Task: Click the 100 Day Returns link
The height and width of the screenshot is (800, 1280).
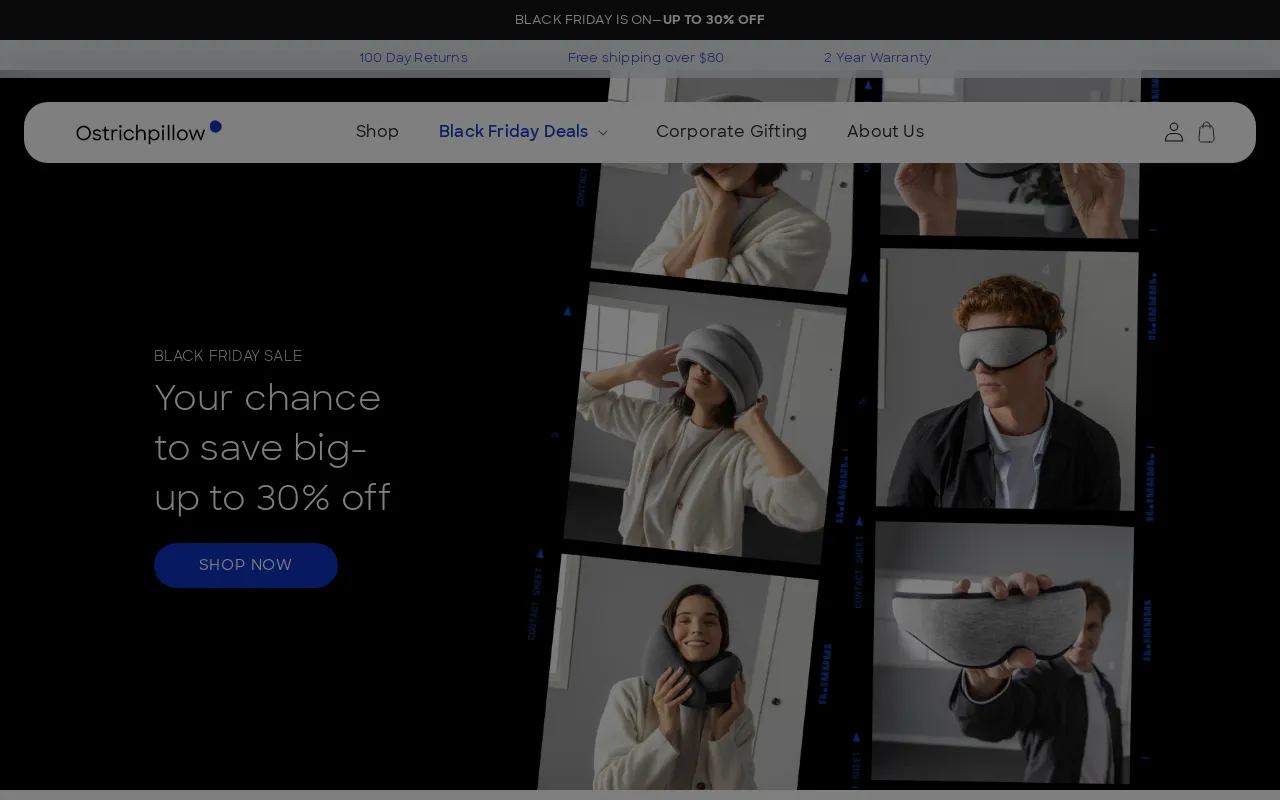Action: point(413,58)
